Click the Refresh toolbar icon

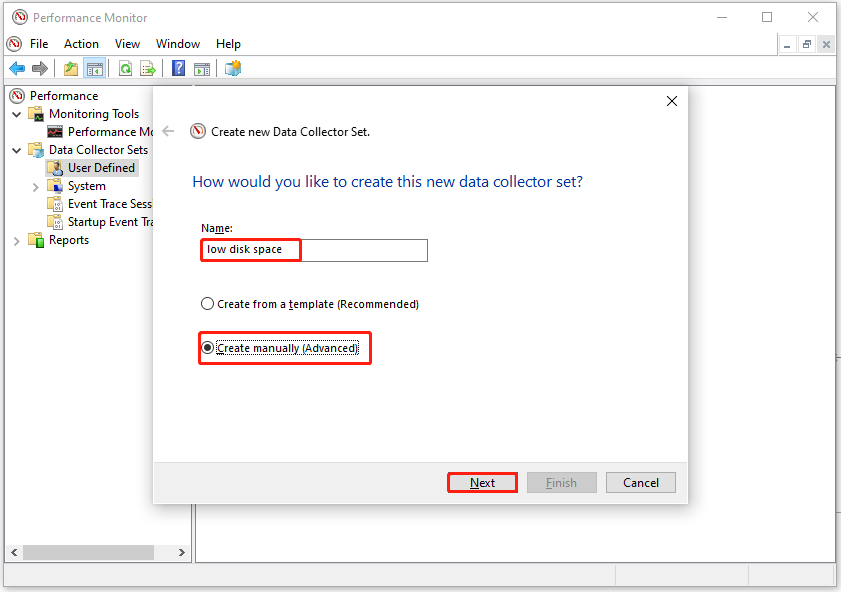click(x=125, y=68)
